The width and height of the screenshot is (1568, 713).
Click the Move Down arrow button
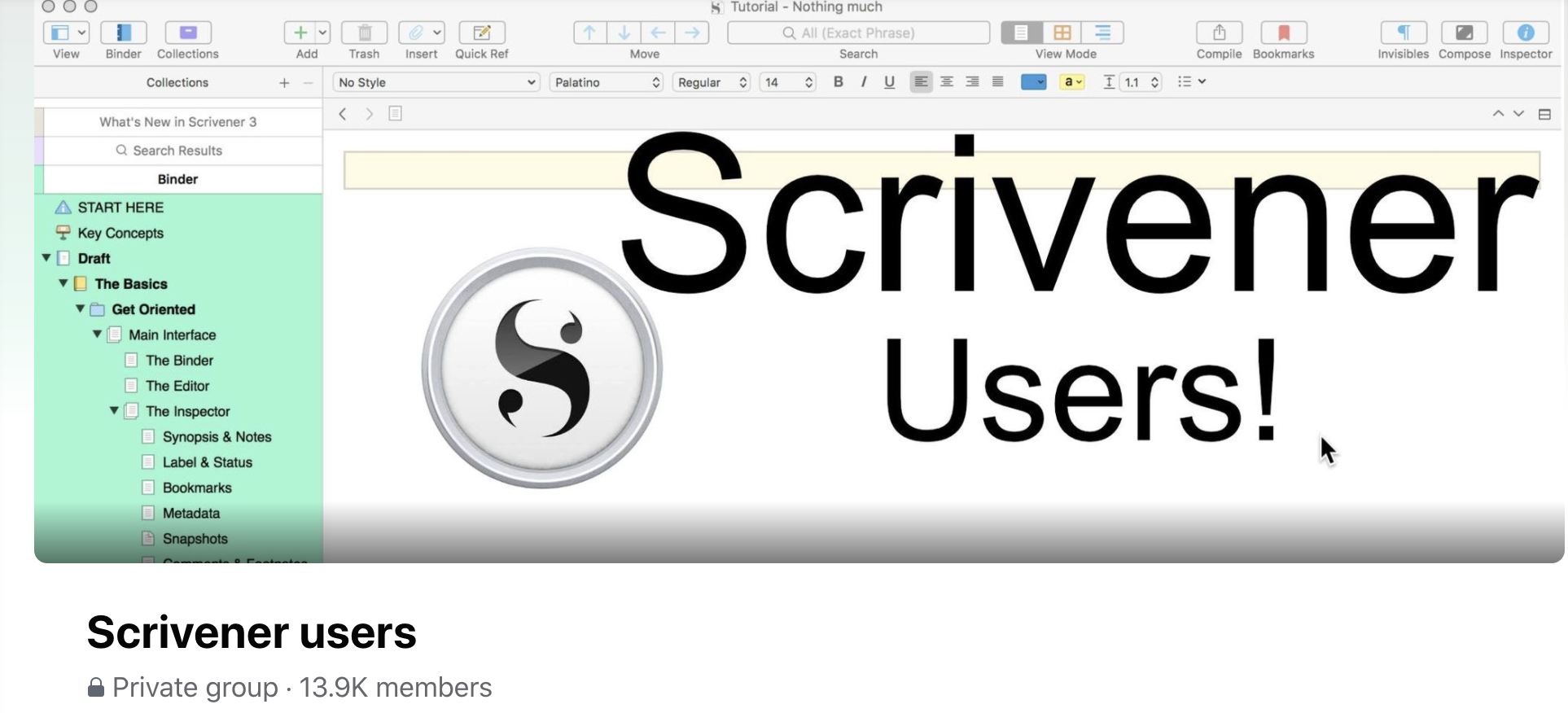pos(624,33)
